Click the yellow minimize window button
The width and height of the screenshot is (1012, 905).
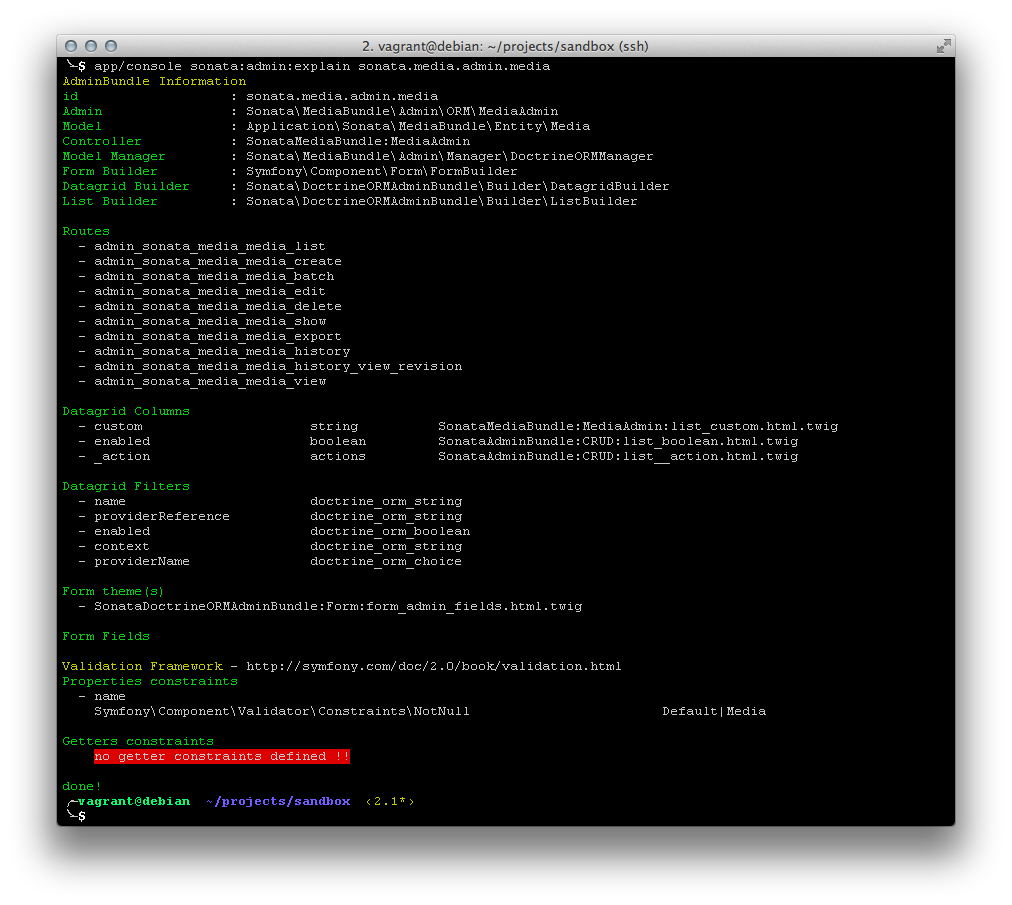tap(91, 46)
